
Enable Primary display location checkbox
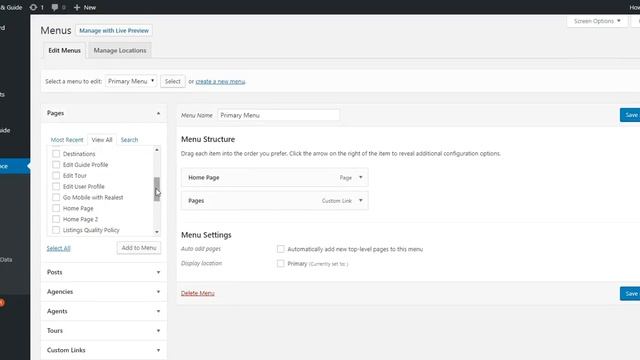point(280,264)
